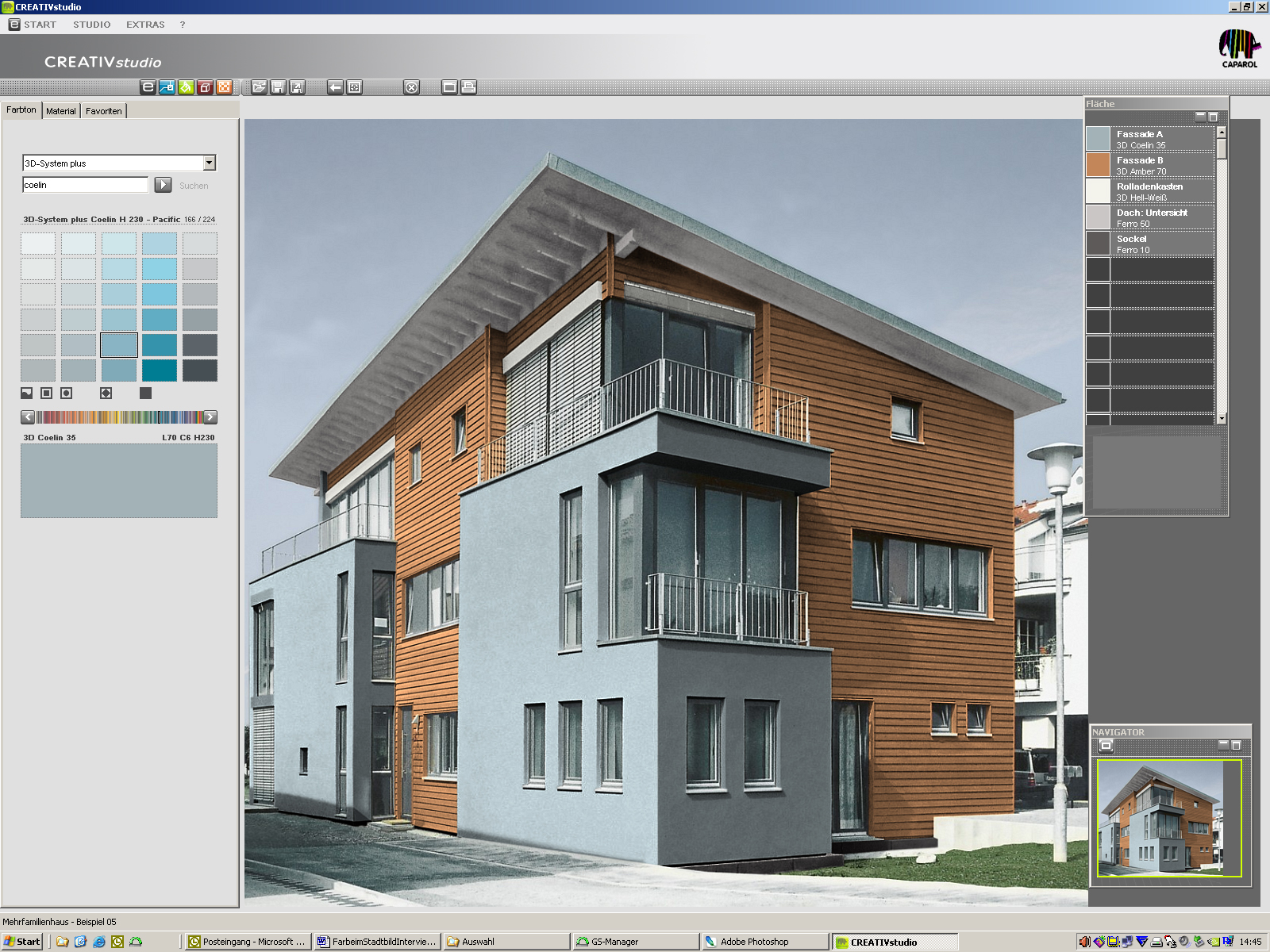This screenshot has width=1270, height=952.
Task: Open the START menu
Action: pos(40,25)
